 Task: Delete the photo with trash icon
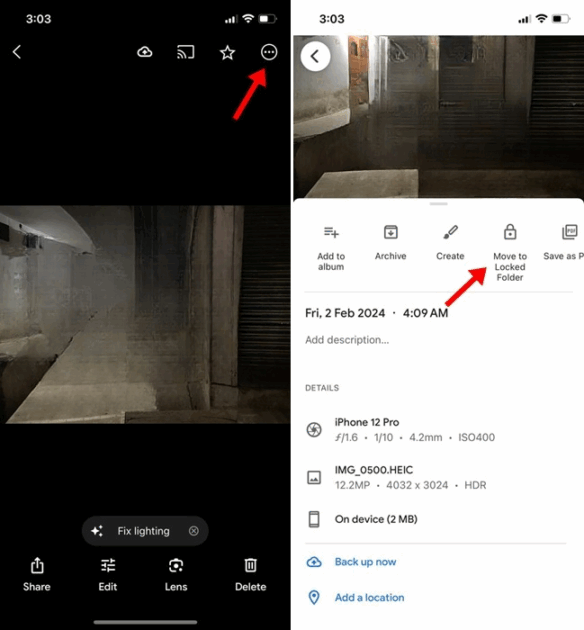[250, 574]
